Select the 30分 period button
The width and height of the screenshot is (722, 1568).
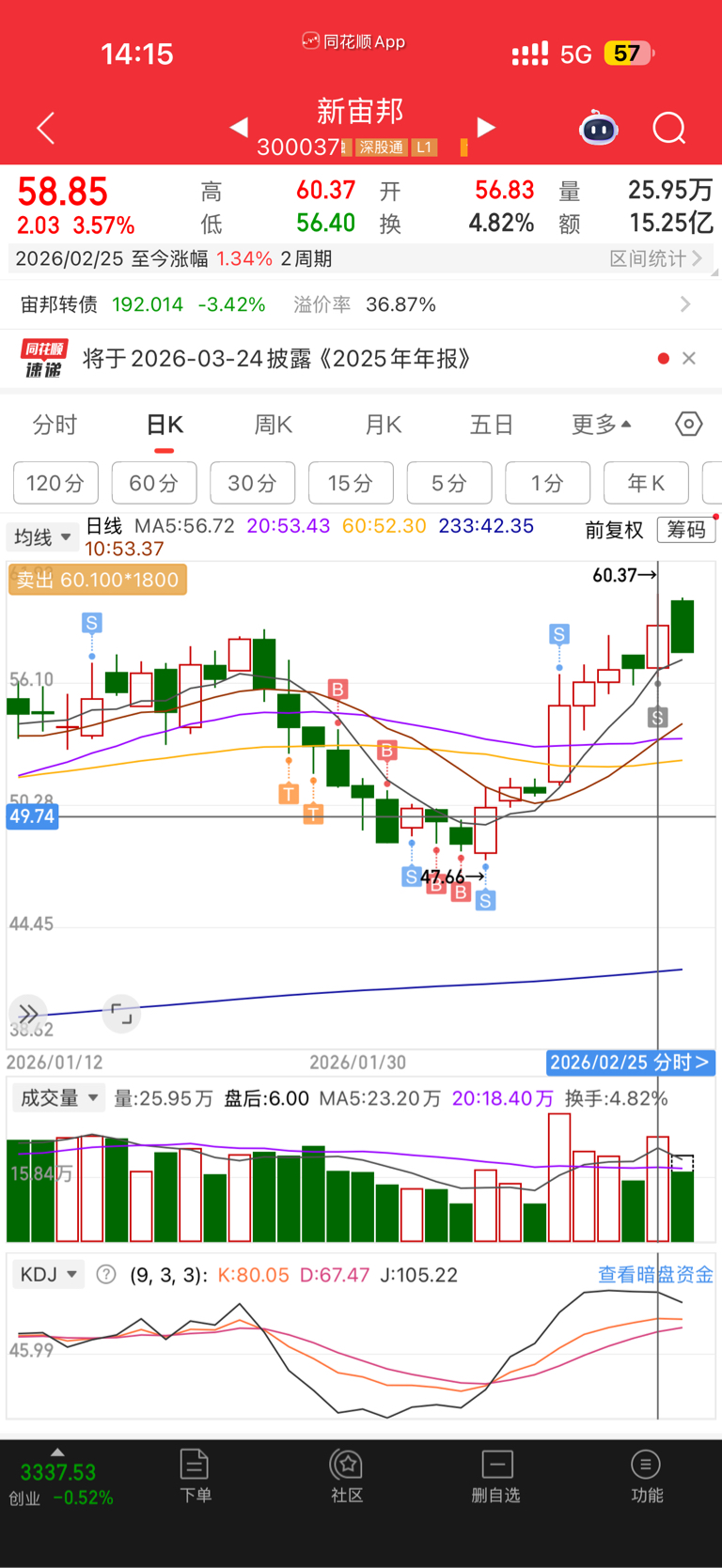[x=253, y=483]
